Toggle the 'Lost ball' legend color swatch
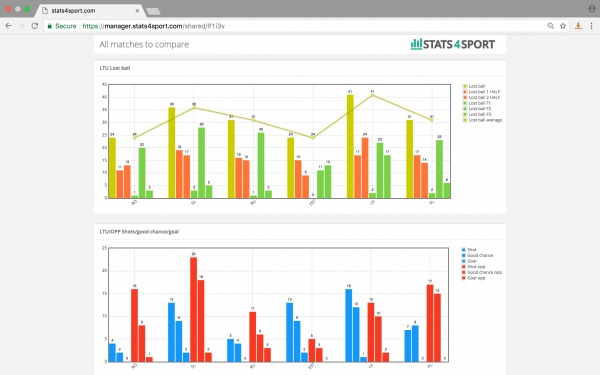Screen dimensions: 600x375 coord(465,86)
